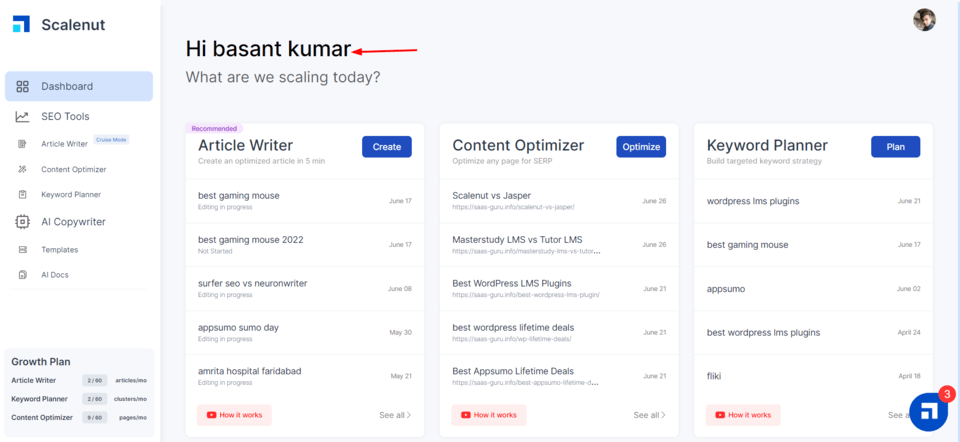Click the Content Optimizer sidebar icon

22,170
